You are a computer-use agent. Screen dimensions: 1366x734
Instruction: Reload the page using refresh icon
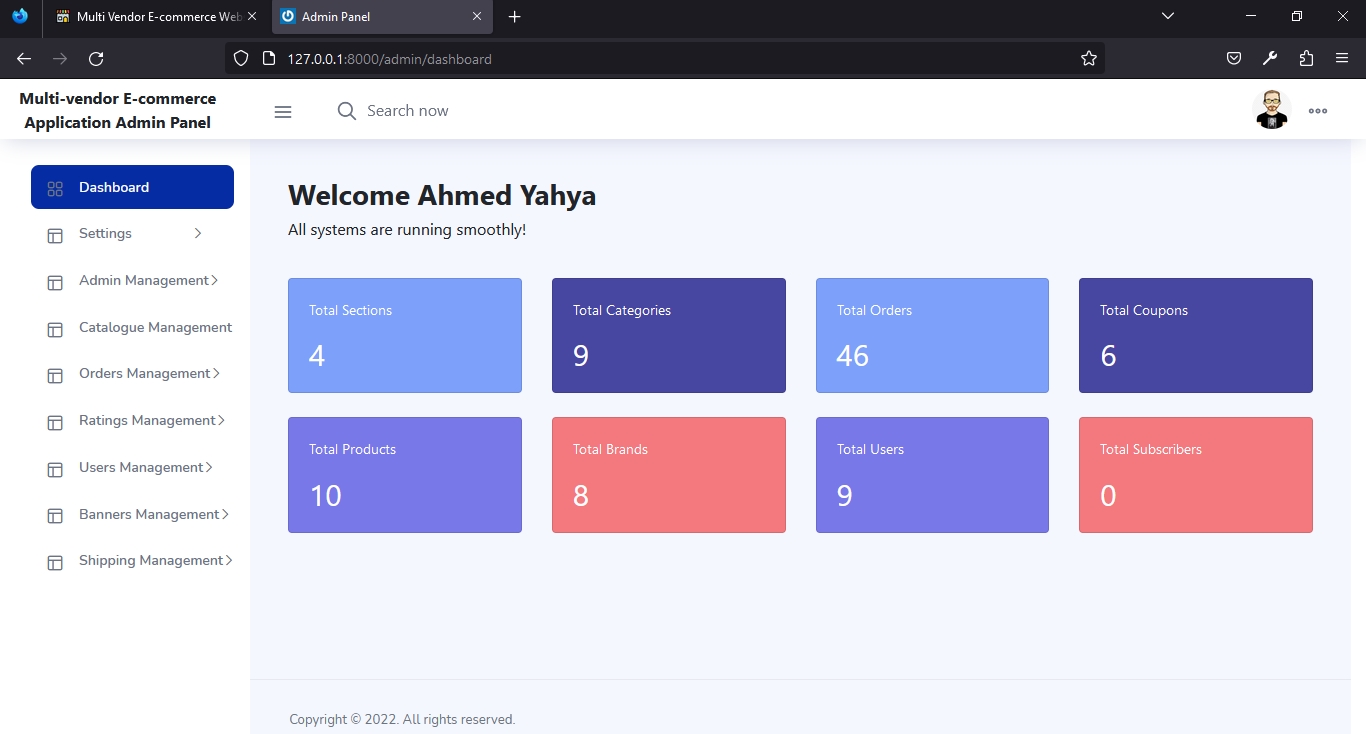[x=96, y=59]
